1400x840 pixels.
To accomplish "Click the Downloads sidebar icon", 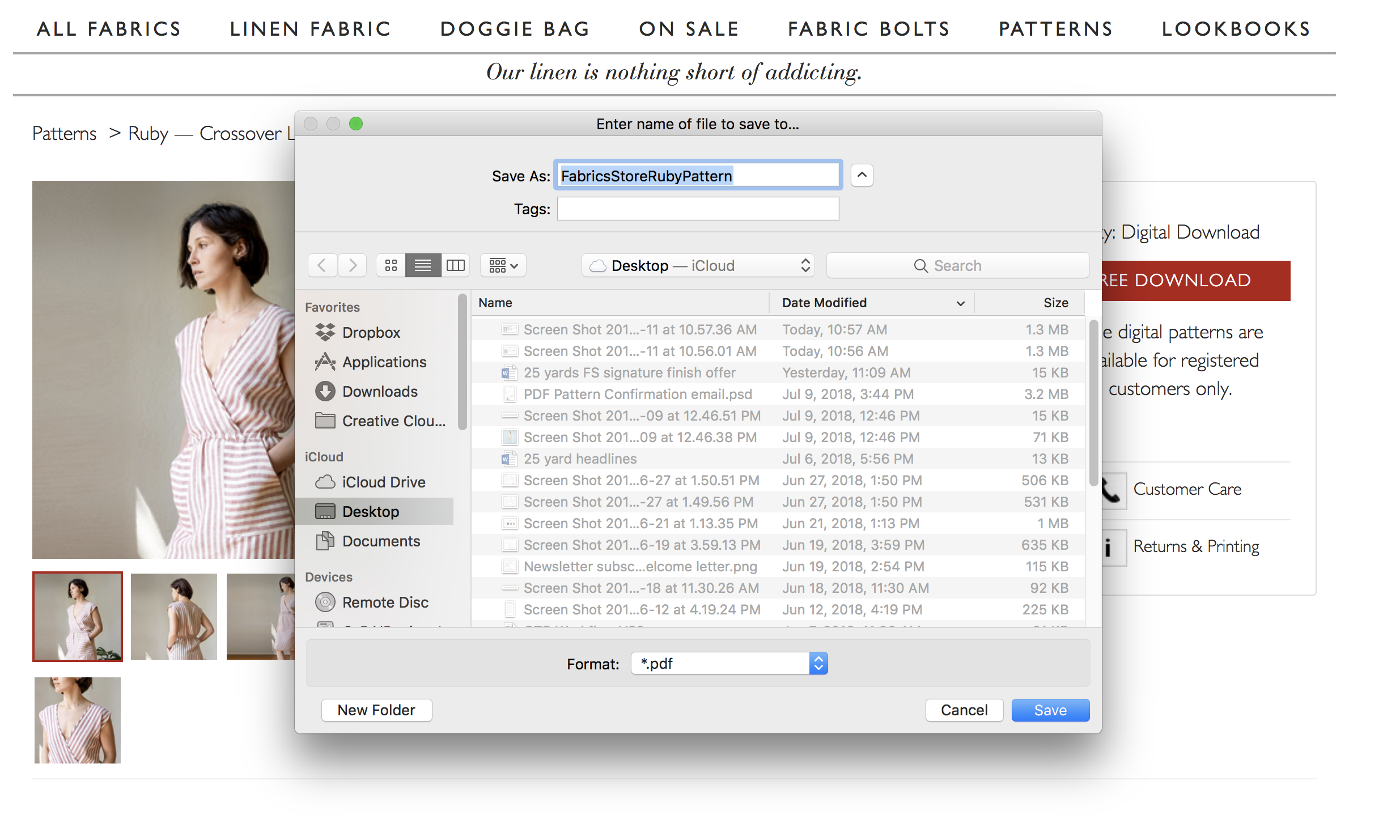I will (x=326, y=391).
